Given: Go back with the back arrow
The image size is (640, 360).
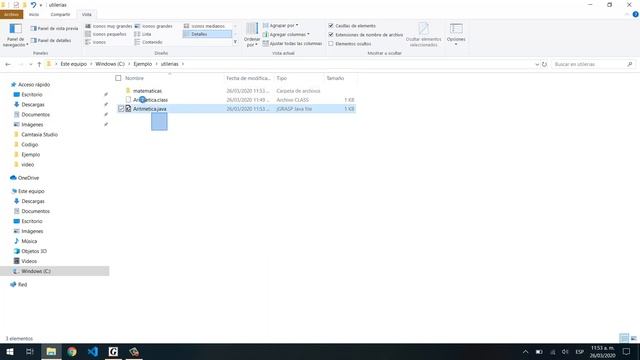Looking at the screenshot, I should (x=8, y=64).
